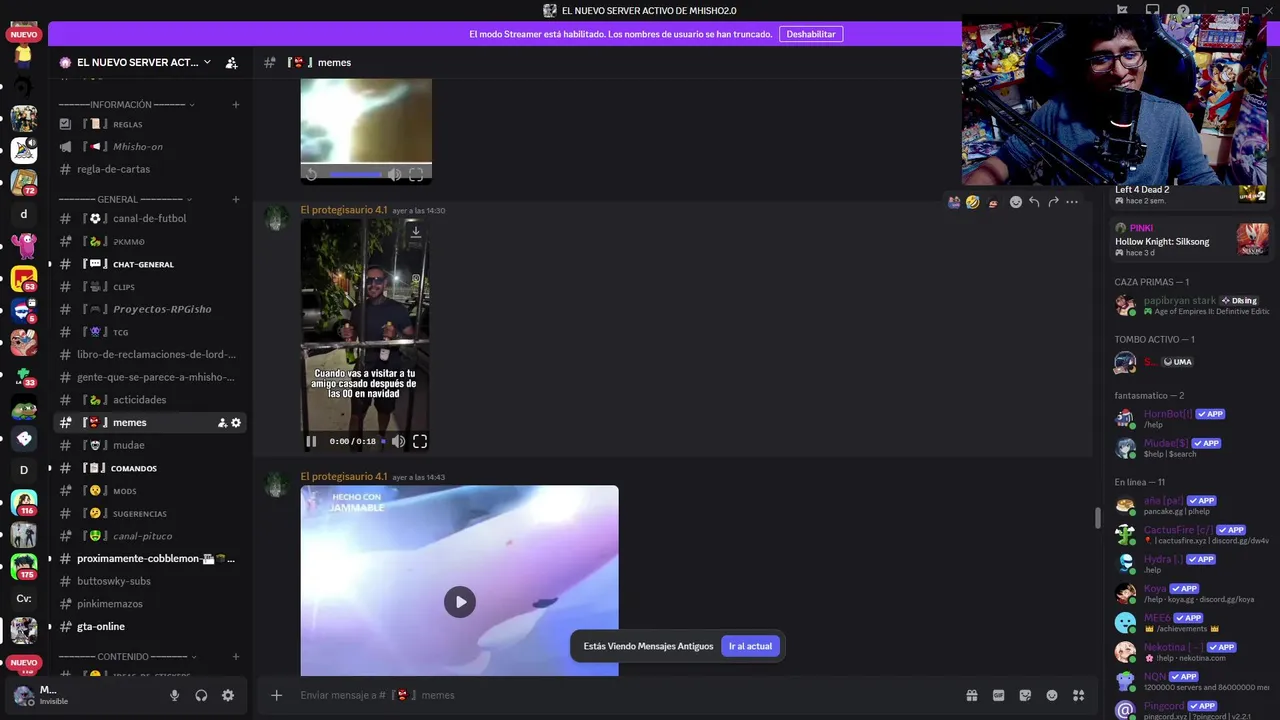1280x720 pixels.
Task: React with the laughing emoji quick reaction
Action: click(x=972, y=202)
